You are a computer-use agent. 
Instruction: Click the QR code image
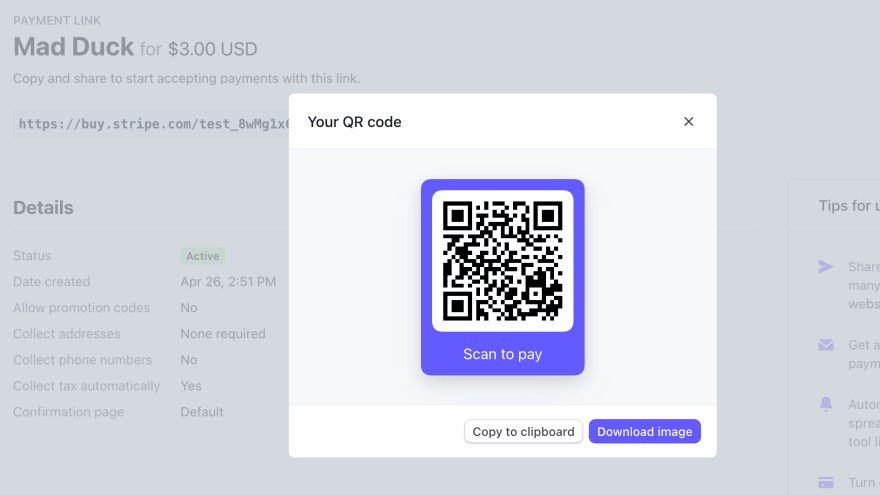502,261
